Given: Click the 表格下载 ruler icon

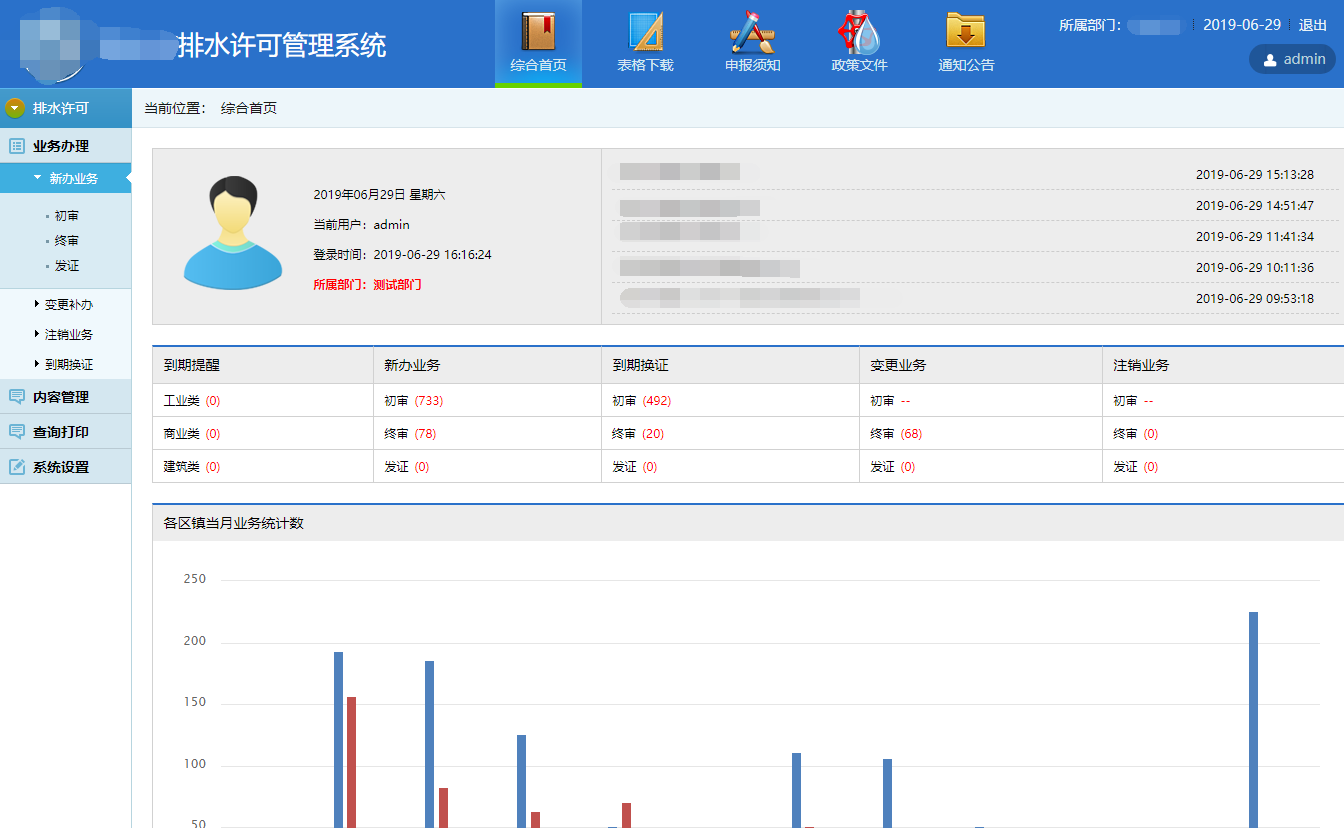Looking at the screenshot, I should [x=645, y=31].
